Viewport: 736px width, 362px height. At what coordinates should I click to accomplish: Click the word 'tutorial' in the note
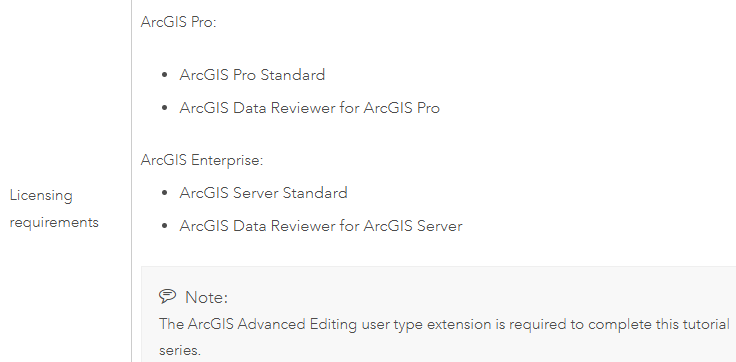703,324
